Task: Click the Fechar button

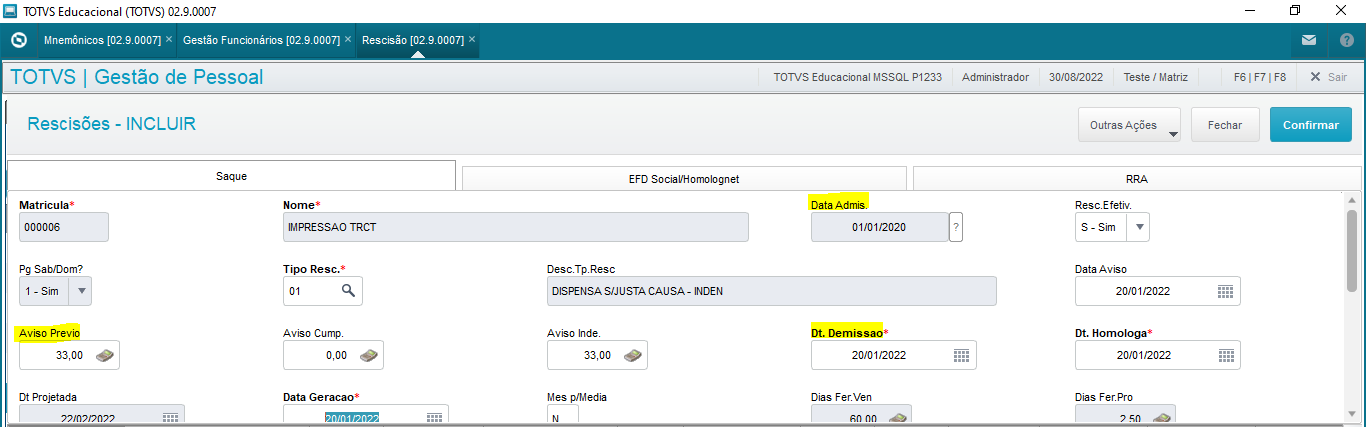Action: 1225,125
